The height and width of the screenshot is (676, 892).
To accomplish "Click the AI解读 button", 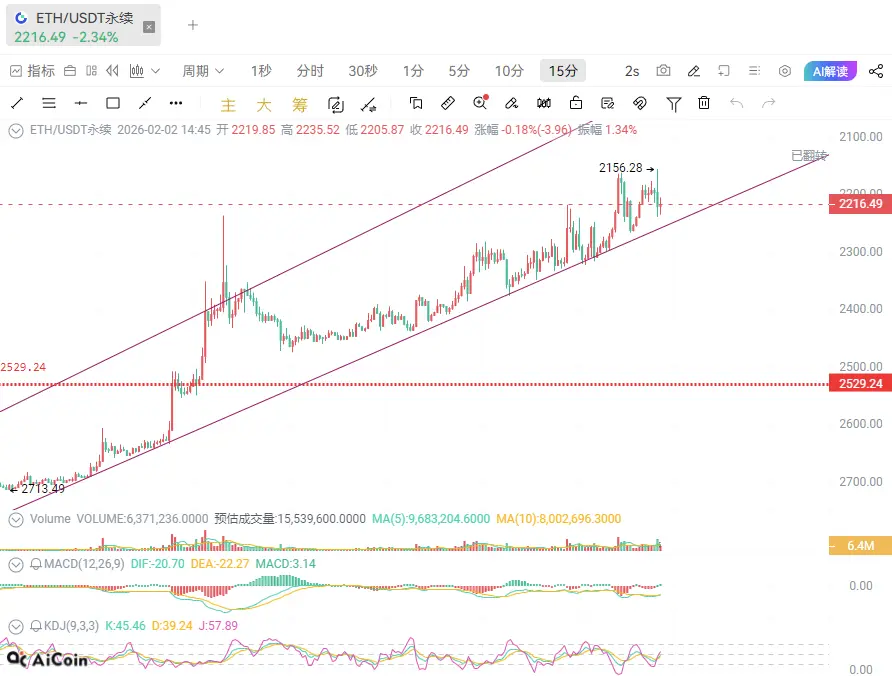I will pos(831,71).
